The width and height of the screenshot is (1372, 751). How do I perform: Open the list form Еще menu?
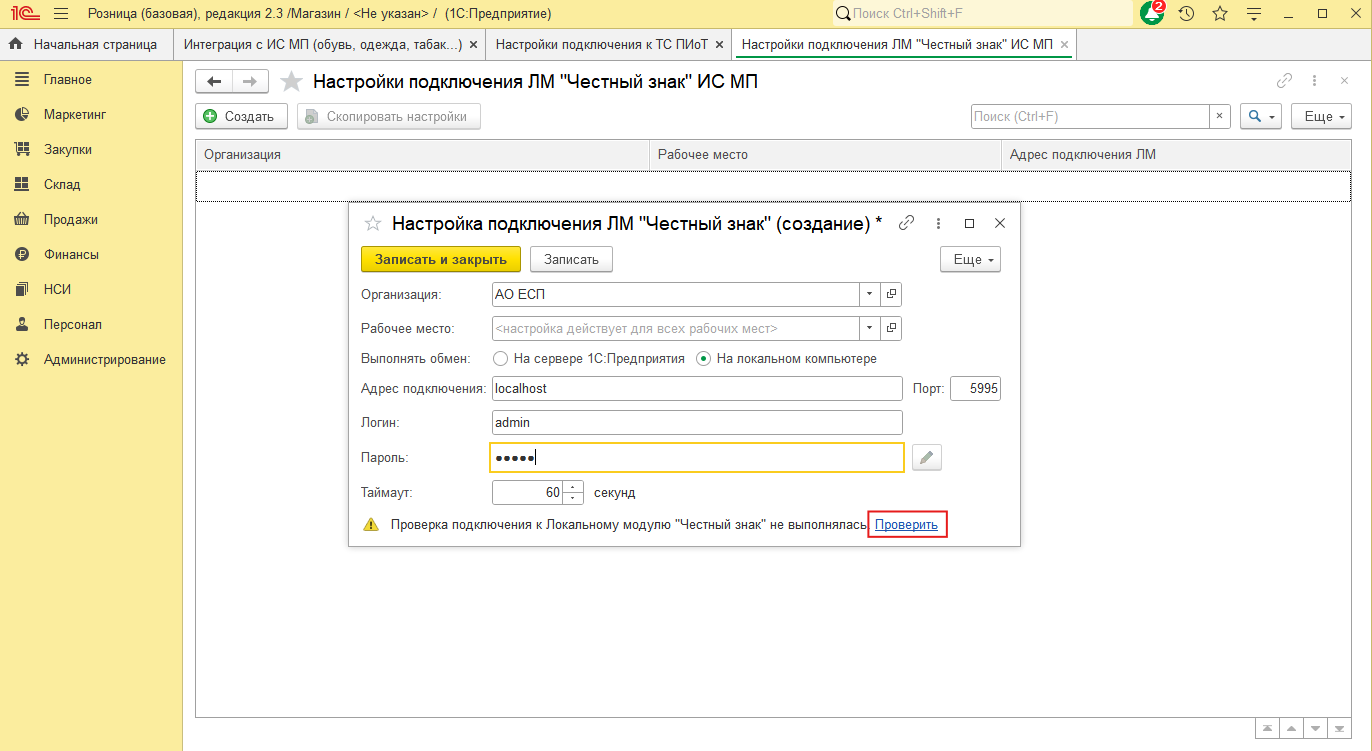[1321, 117]
